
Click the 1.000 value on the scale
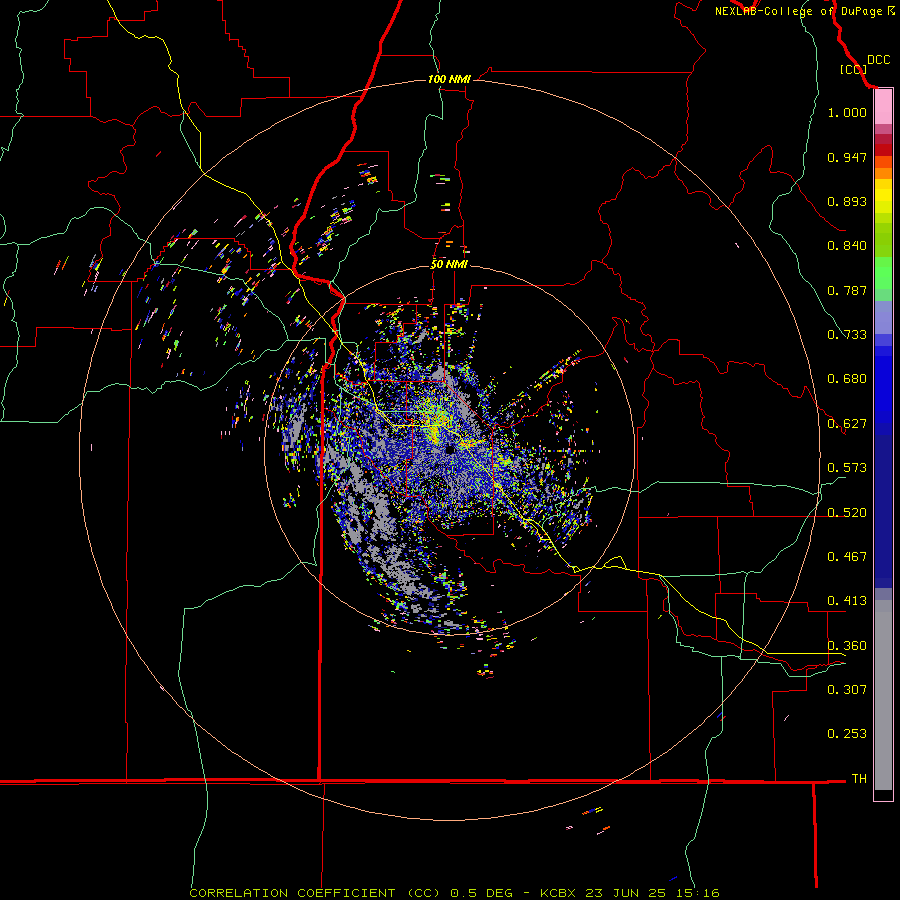tap(847, 112)
